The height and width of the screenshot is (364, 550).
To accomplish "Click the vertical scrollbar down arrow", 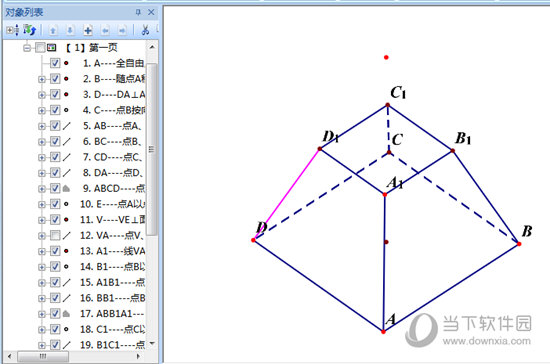I will click(152, 343).
